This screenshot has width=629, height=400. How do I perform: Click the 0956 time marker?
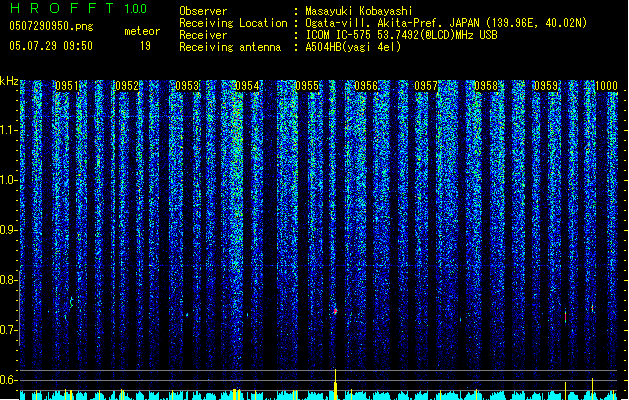click(x=366, y=86)
